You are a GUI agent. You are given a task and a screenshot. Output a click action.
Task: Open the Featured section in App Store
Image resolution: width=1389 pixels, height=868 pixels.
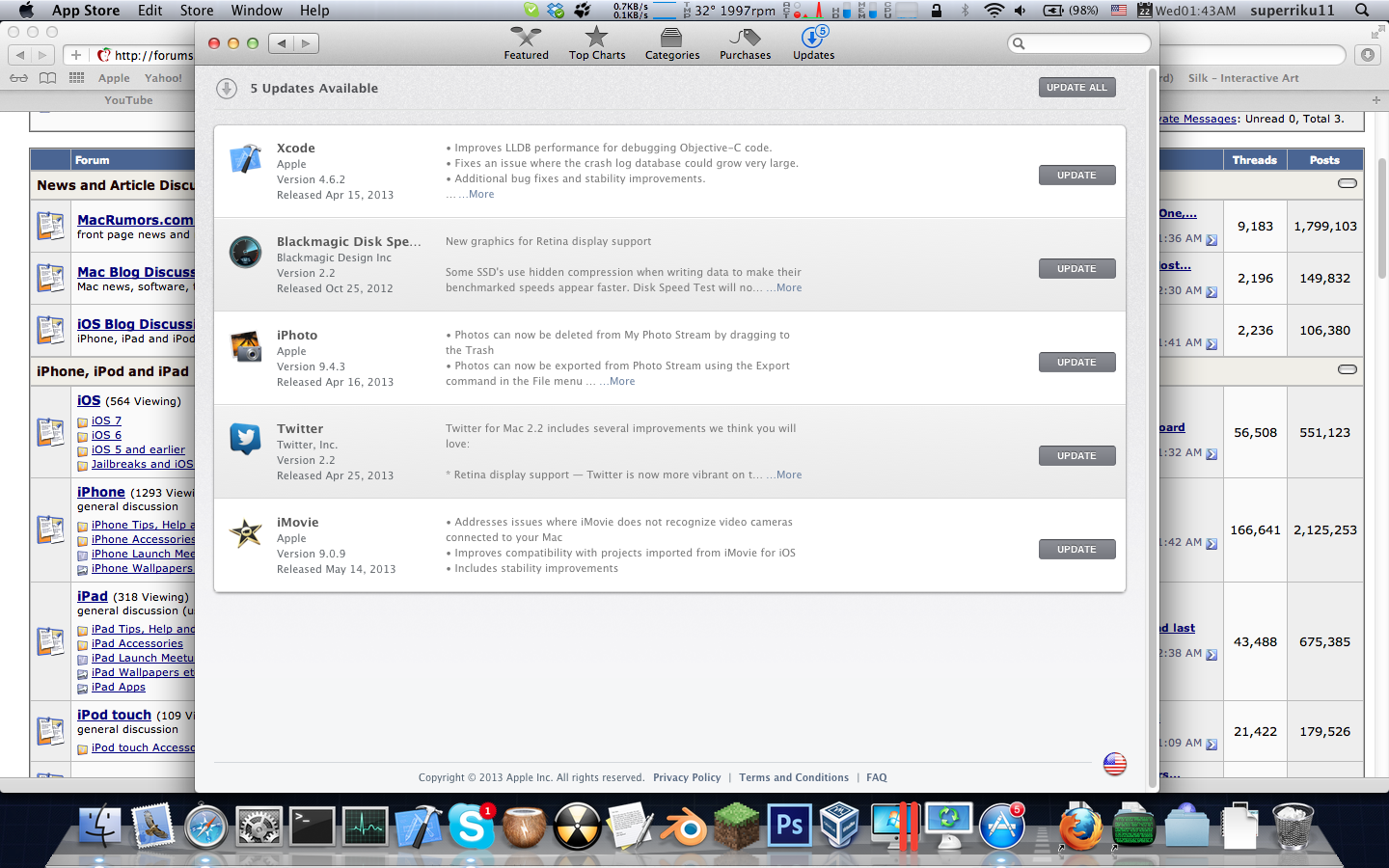click(526, 43)
